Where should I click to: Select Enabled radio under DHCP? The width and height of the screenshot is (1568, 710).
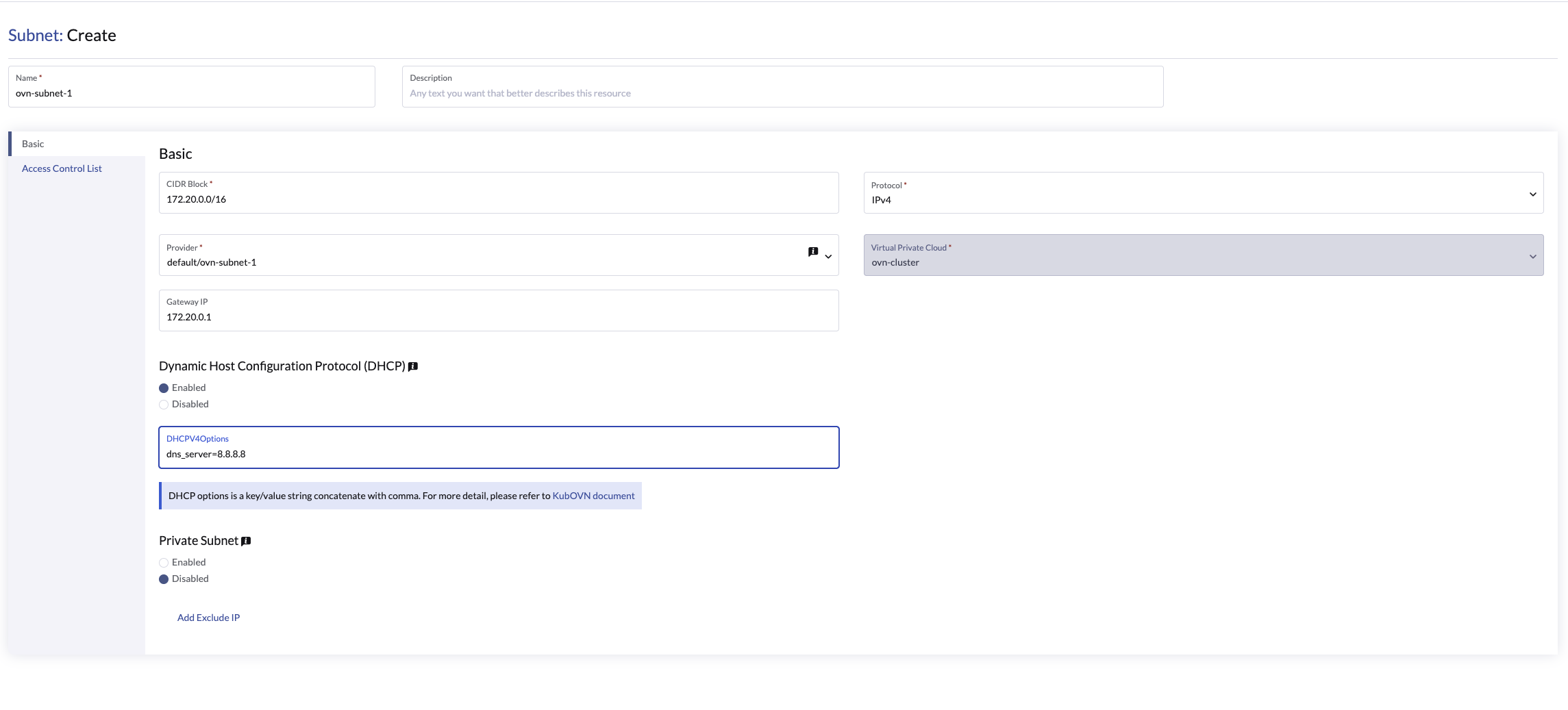pyautogui.click(x=164, y=388)
